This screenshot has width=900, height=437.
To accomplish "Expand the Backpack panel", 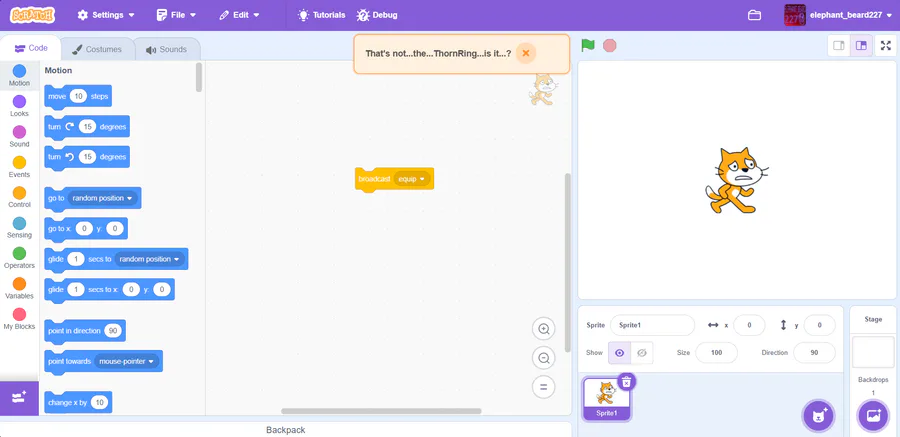I will click(x=285, y=430).
